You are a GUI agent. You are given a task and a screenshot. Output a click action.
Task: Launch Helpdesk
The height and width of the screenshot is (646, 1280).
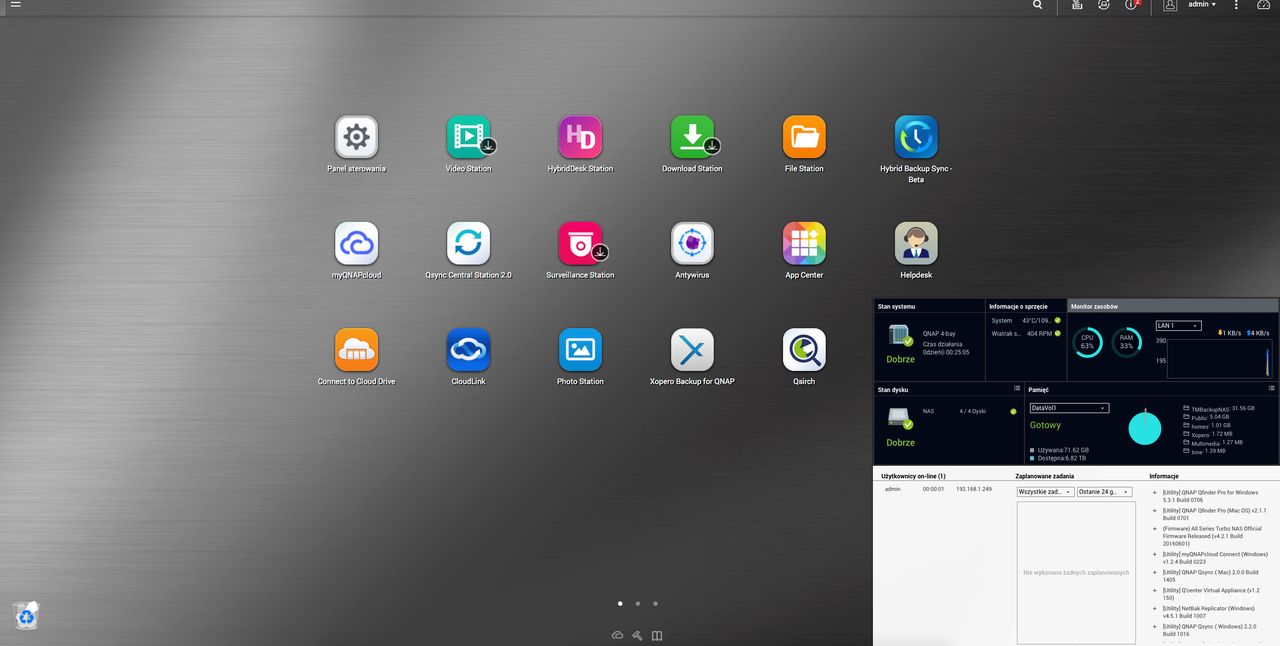[x=916, y=243]
